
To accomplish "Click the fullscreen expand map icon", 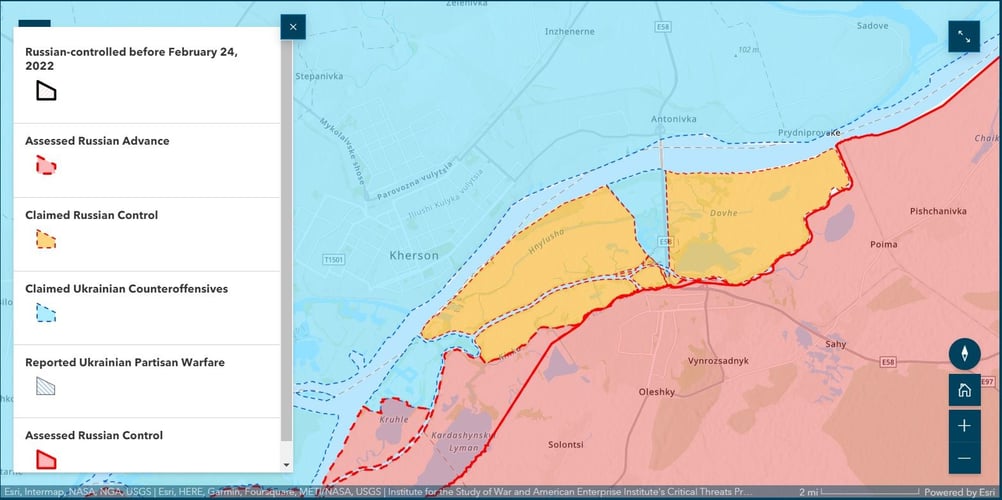I will pos(964,36).
